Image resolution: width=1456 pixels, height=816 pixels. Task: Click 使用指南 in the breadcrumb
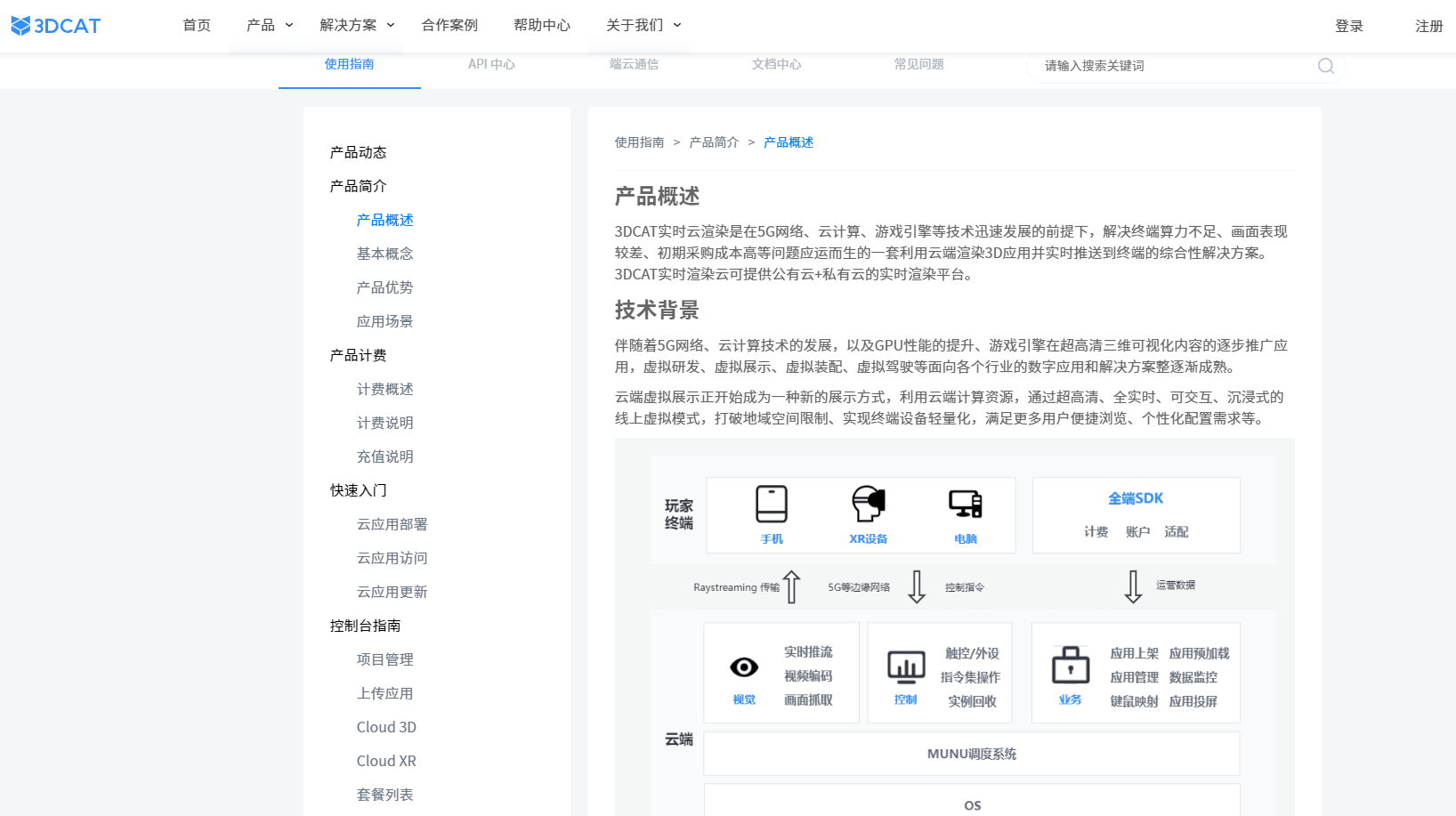click(x=639, y=142)
